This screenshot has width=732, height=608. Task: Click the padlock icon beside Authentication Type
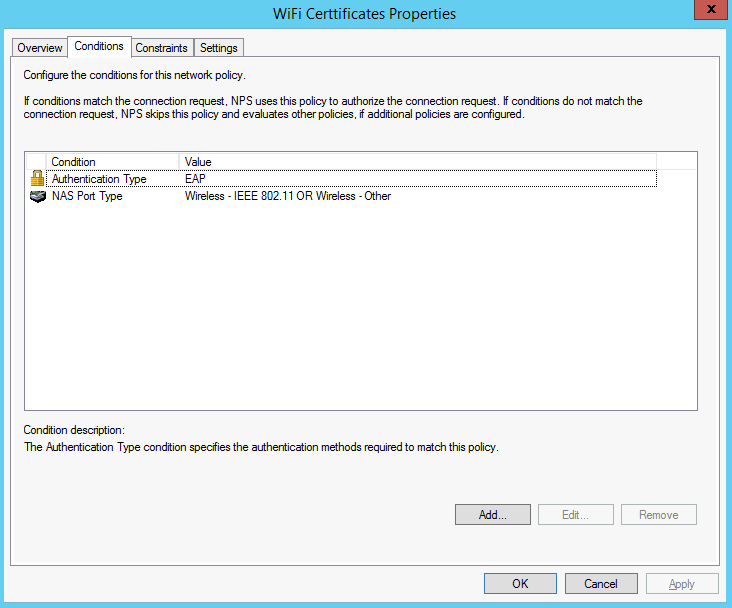(x=37, y=178)
